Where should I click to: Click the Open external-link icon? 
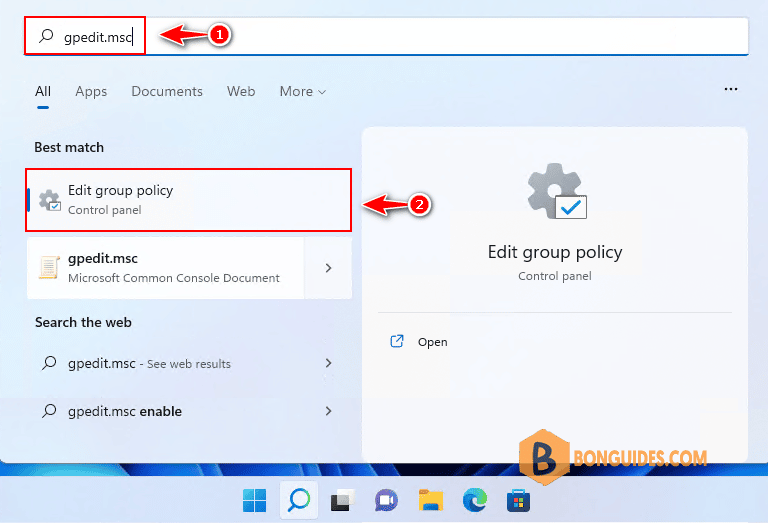(x=397, y=341)
